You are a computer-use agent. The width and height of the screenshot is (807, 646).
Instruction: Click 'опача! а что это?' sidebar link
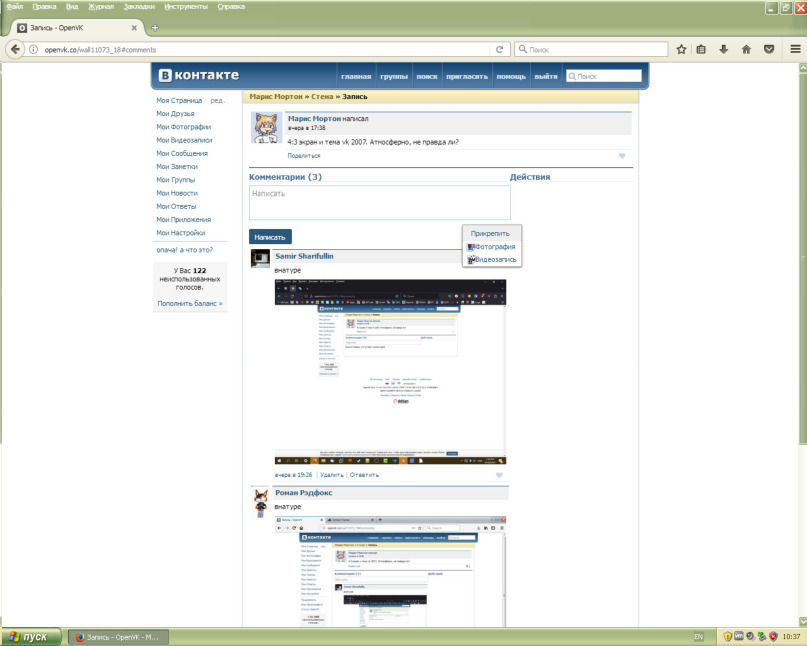point(185,250)
